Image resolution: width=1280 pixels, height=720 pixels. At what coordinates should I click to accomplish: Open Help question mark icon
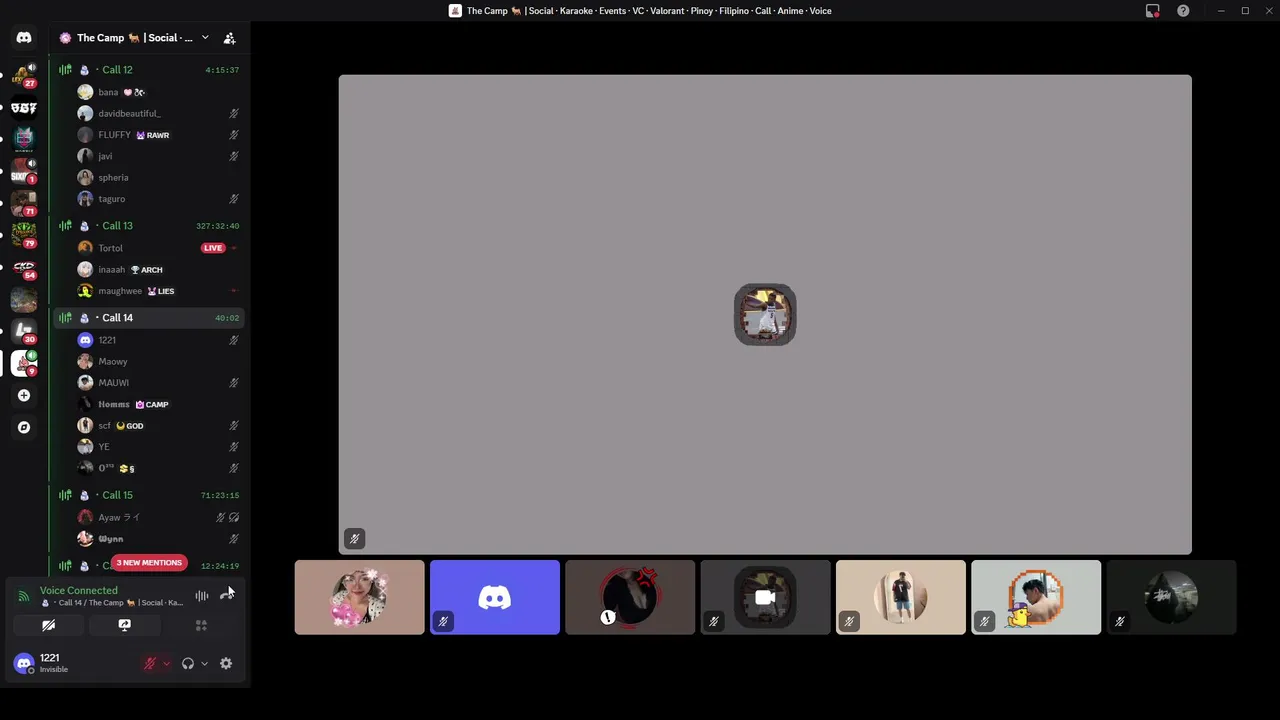click(1183, 11)
